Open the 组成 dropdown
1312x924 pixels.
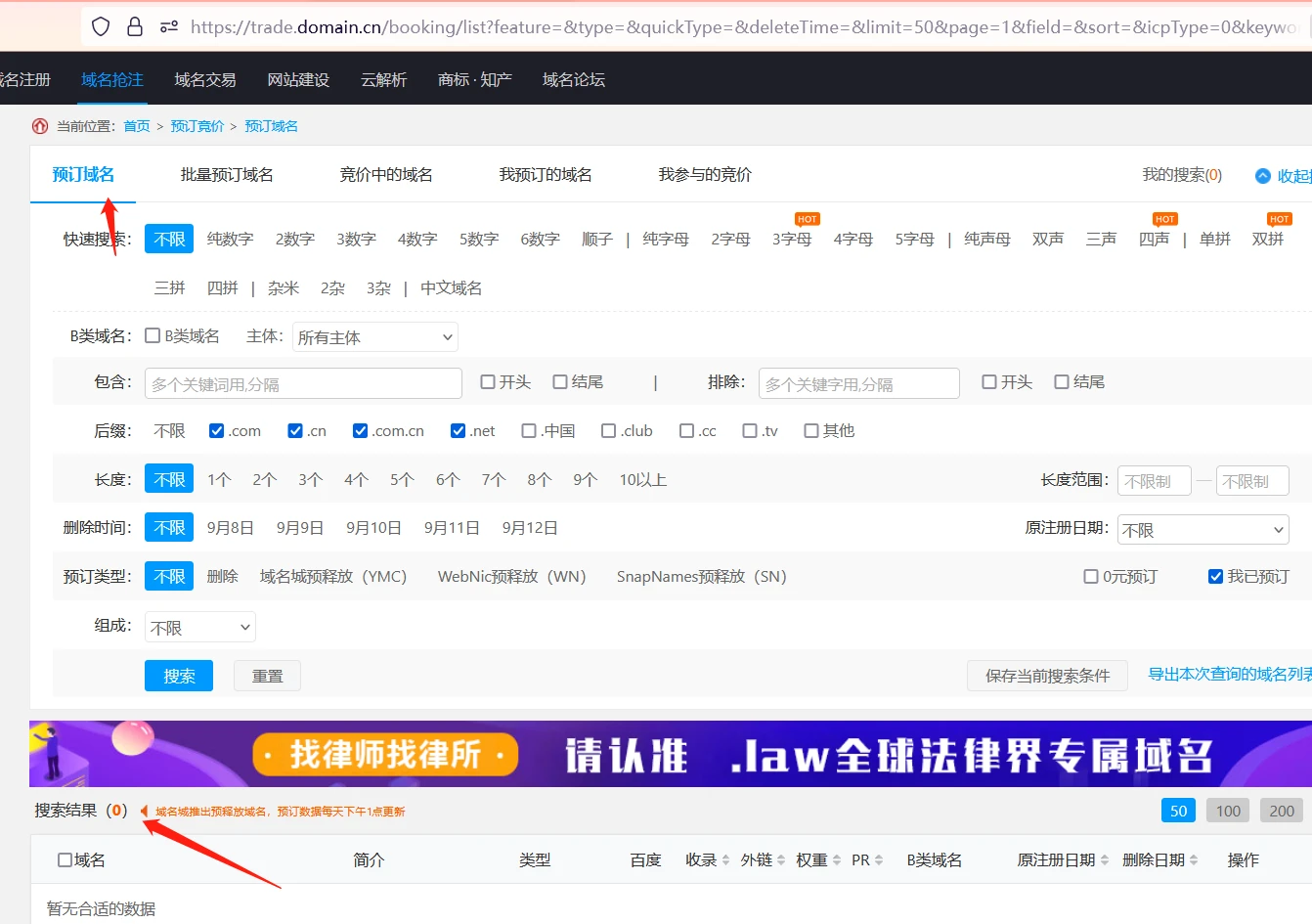200,628
